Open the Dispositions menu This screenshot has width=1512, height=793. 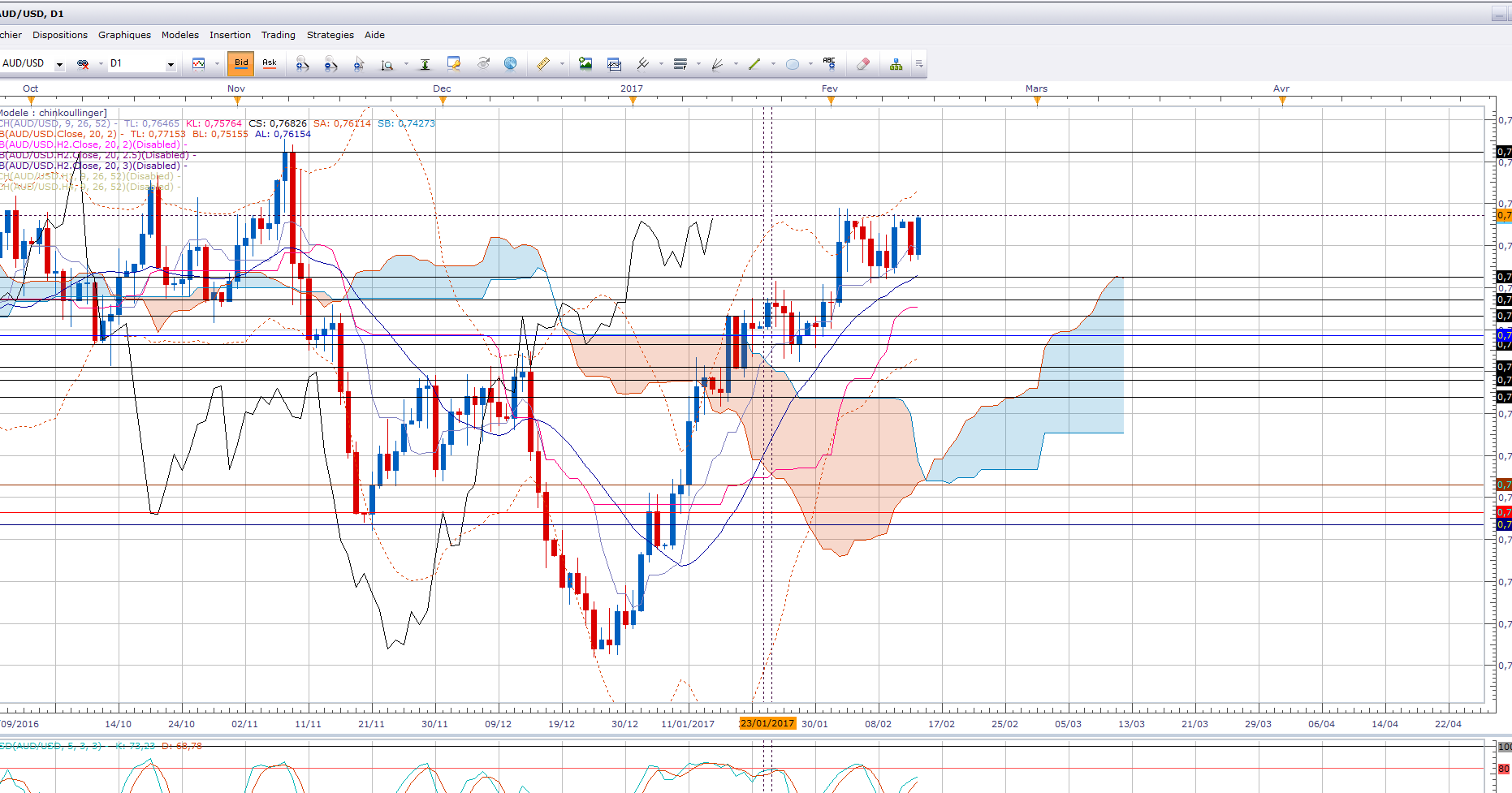[60, 35]
